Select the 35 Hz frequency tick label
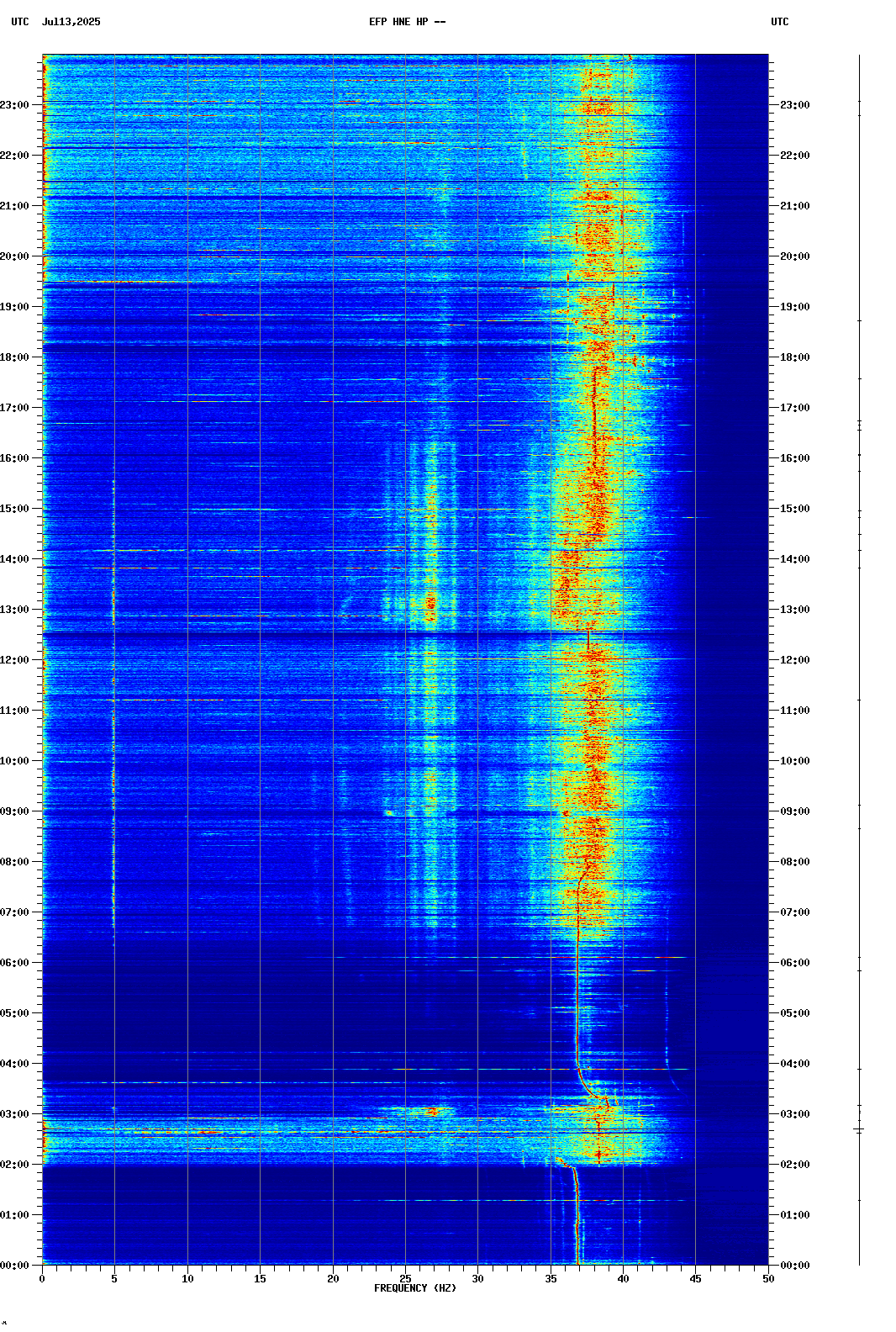The image size is (896, 1332). (551, 1279)
